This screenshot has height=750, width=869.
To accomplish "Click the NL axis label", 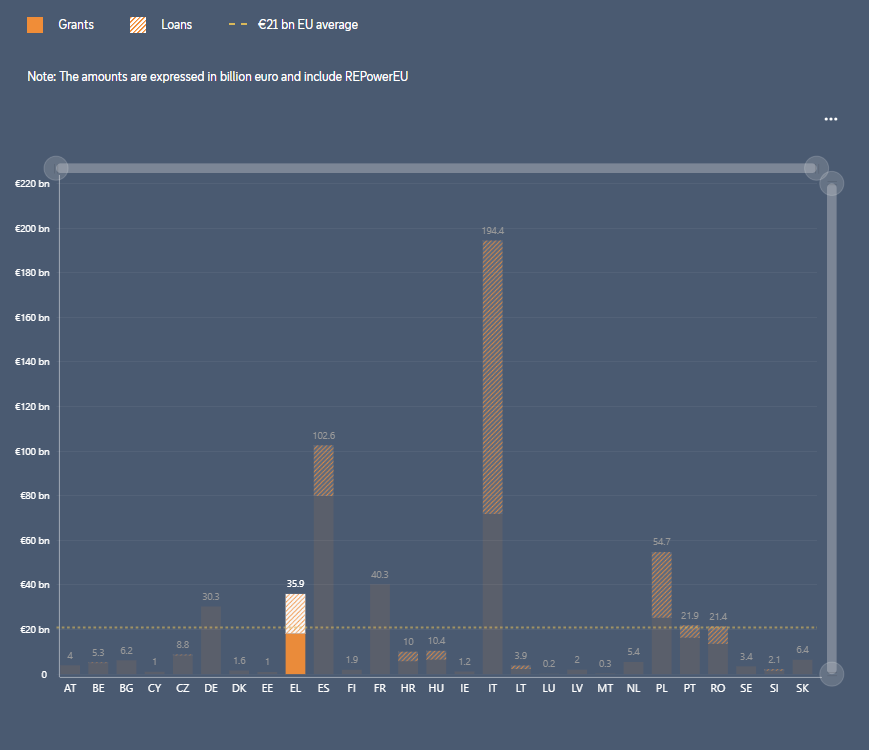I will (633, 688).
